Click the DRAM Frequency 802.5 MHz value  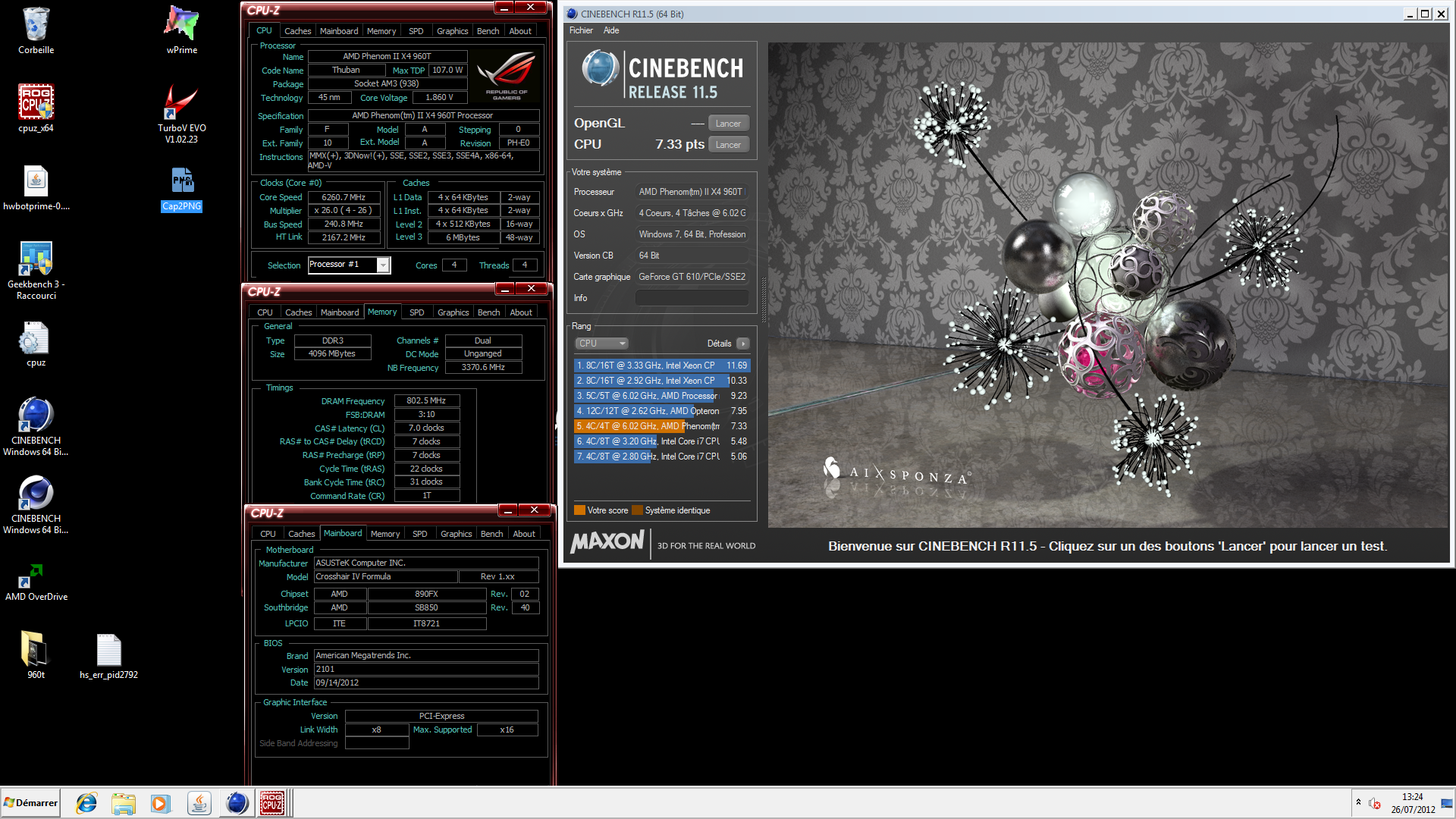coord(426,400)
